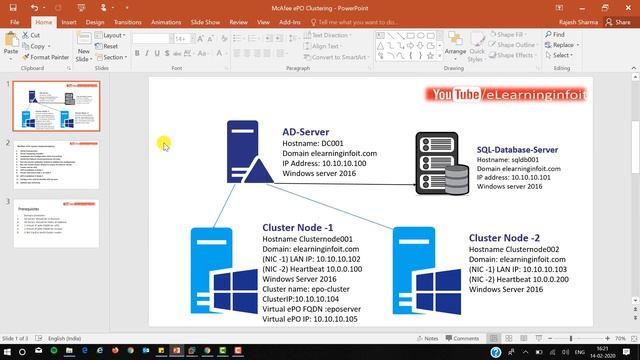Click Tell me what you want to do
Image resolution: width=640 pixels, height=360 pixels.
(353, 22)
